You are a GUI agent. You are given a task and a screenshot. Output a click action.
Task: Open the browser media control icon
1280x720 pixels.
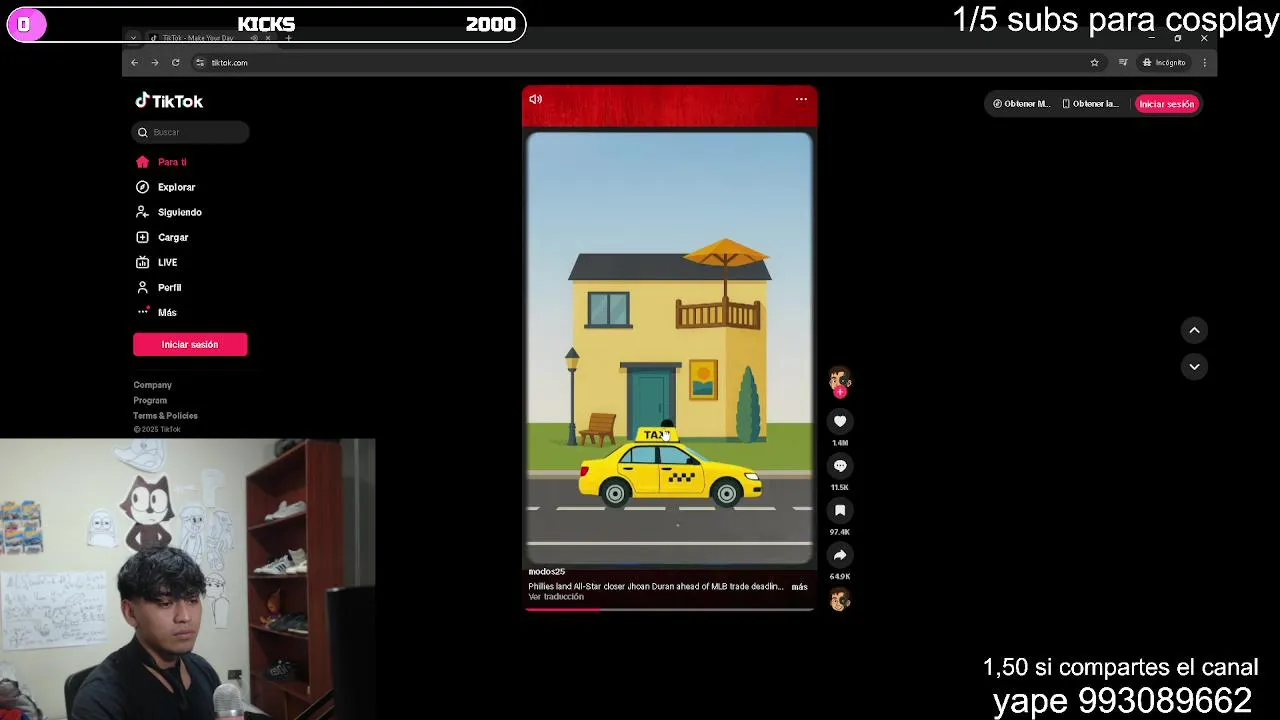click(1123, 62)
